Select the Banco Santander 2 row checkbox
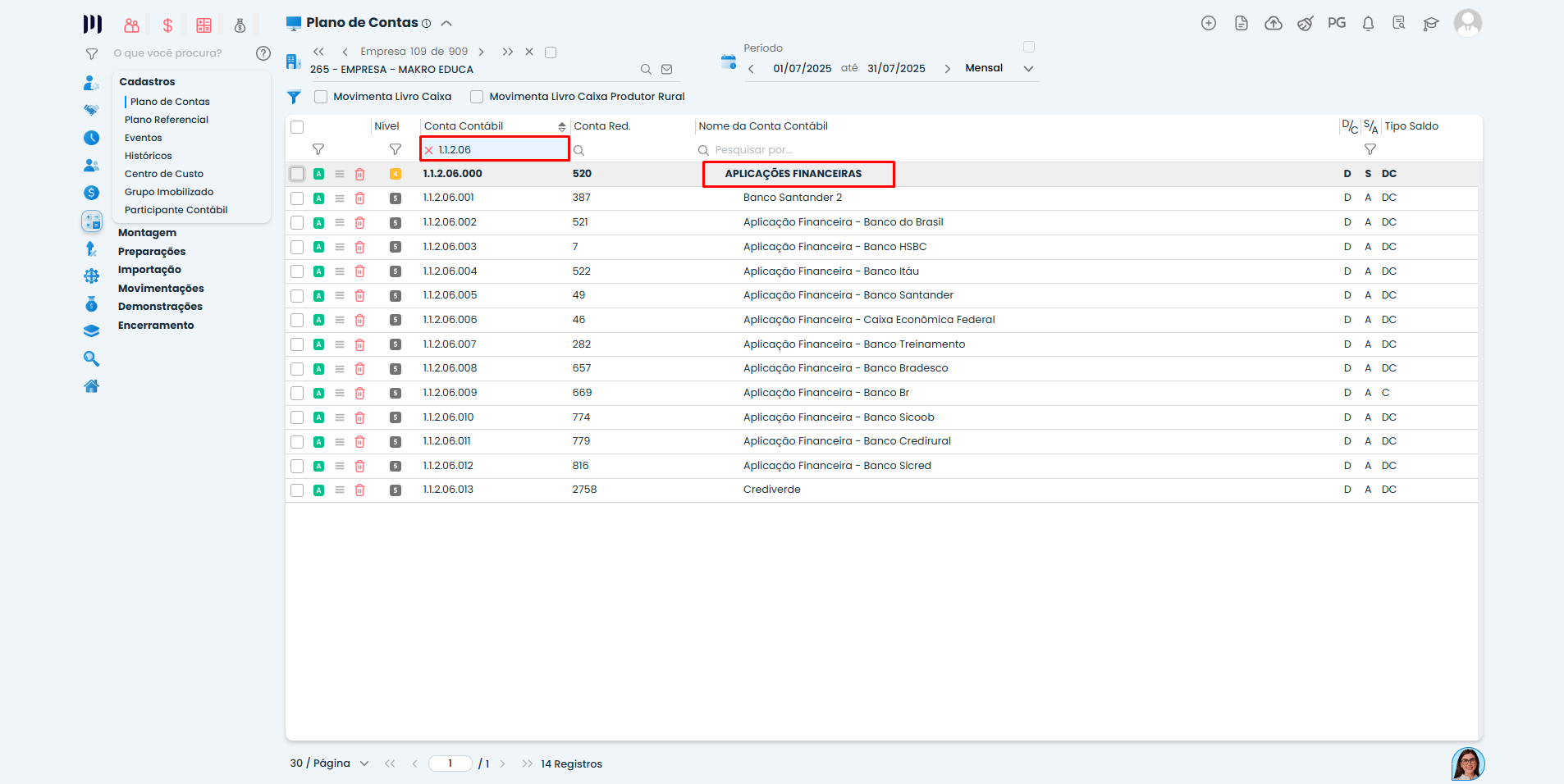Image resolution: width=1564 pixels, height=784 pixels. (297, 198)
